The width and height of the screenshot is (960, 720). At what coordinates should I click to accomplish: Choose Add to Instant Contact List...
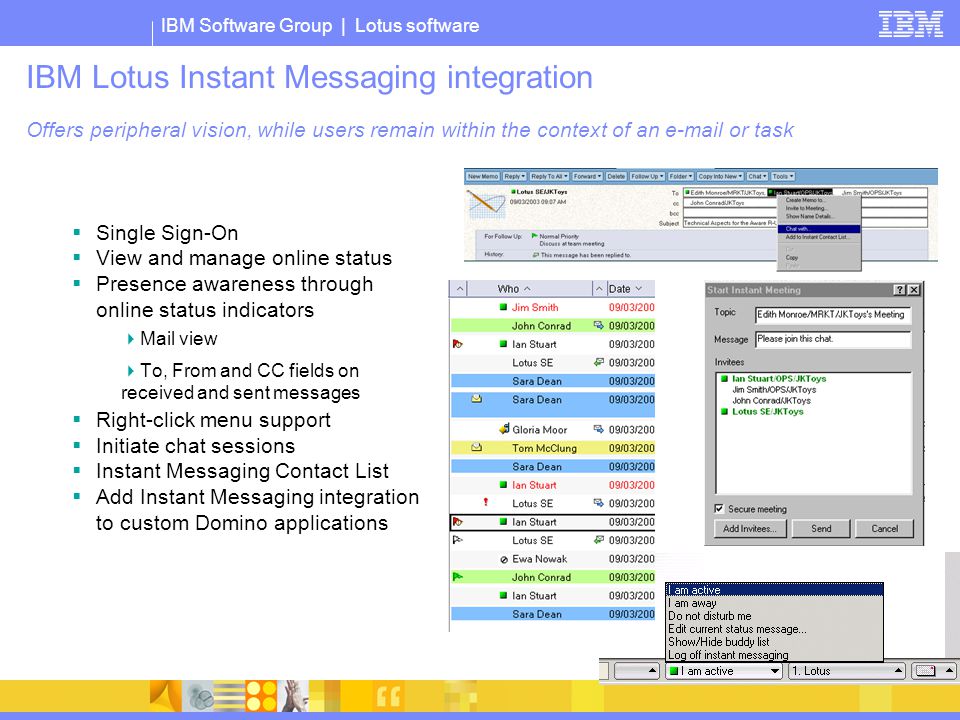click(817, 237)
